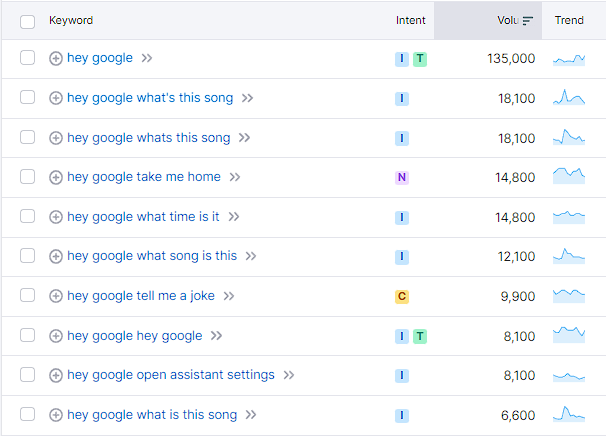The width and height of the screenshot is (606, 436).
Task: Tick 'hey google tell me a joke' checkbox
Action: click(x=27, y=295)
